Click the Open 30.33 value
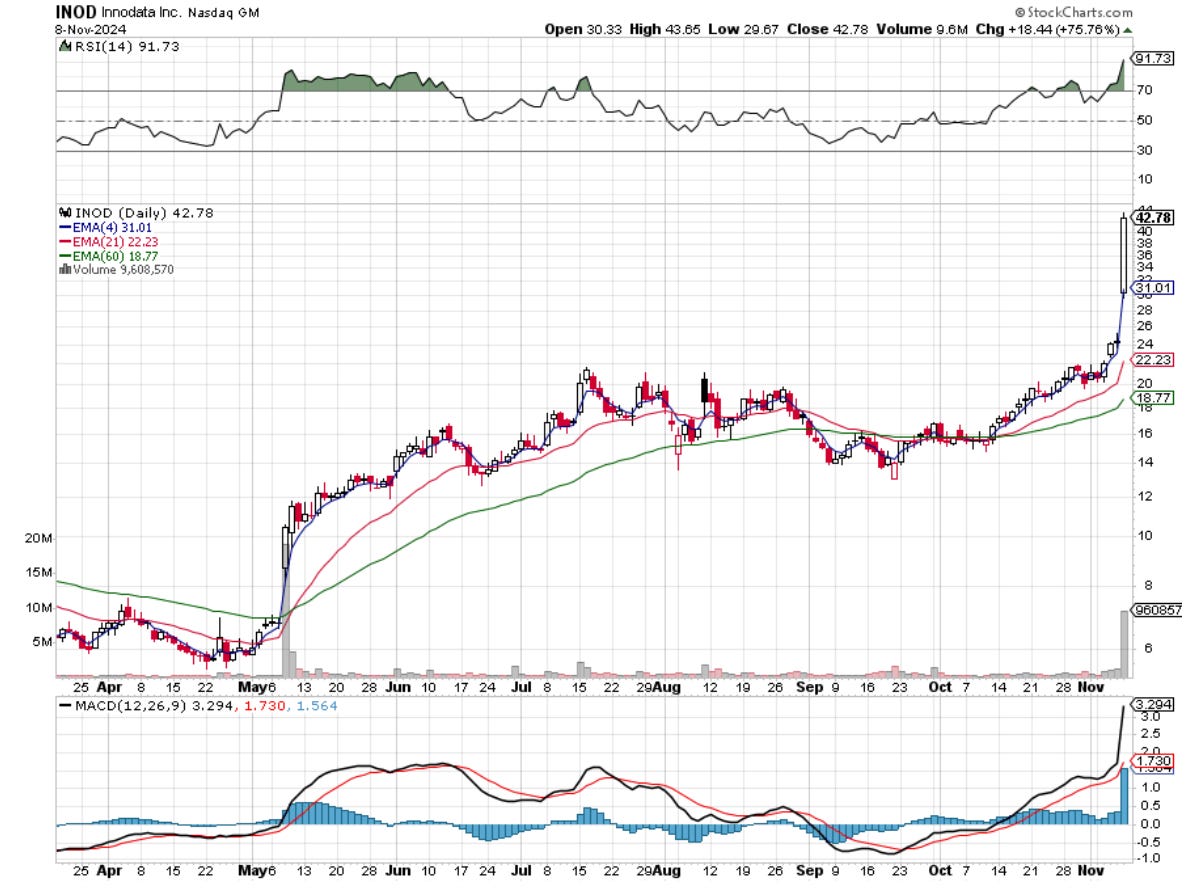Screen dimensions: 1191x888 [x=583, y=30]
